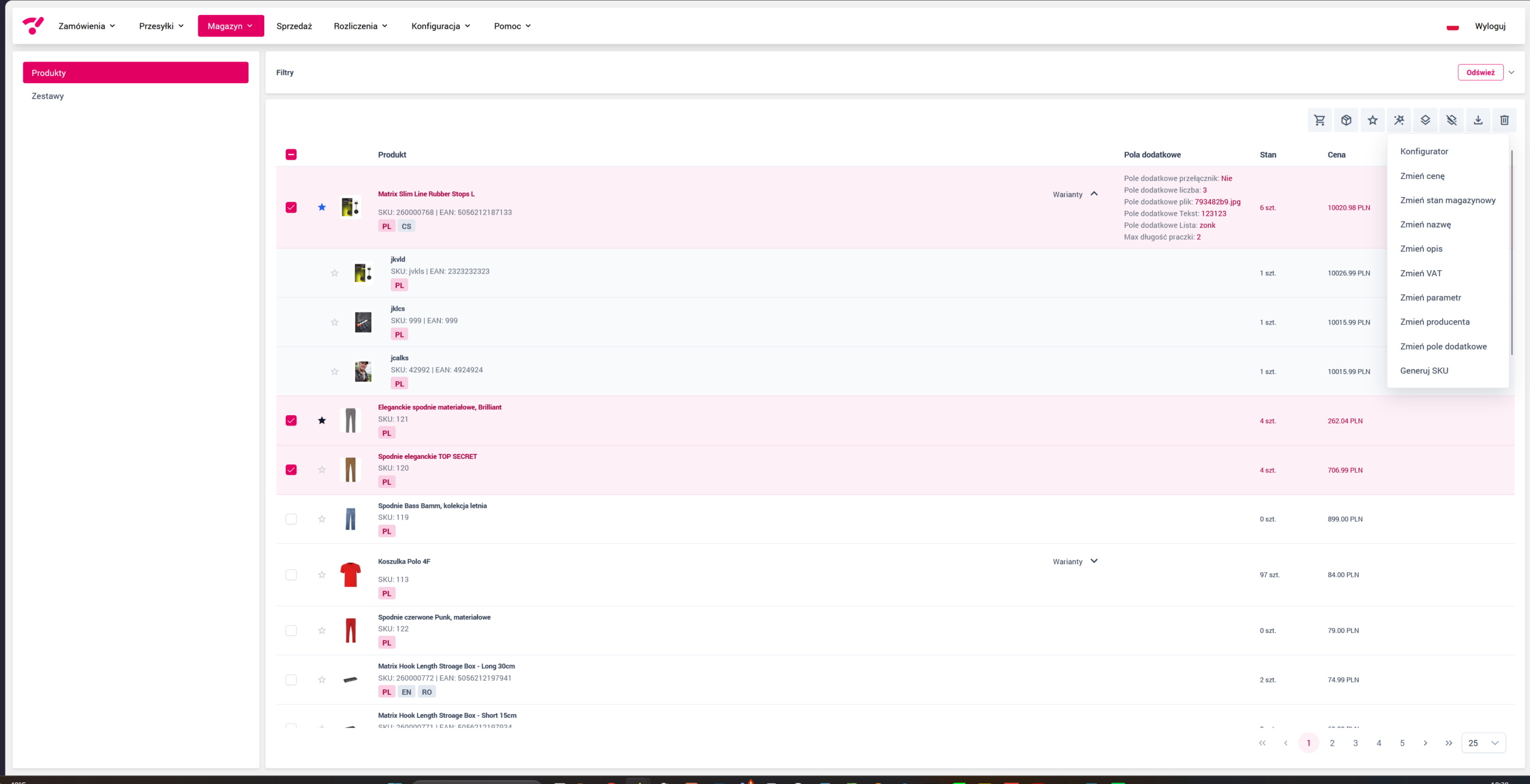
Task: Expand the filters chevron beside Odśwież
Action: (x=1511, y=72)
